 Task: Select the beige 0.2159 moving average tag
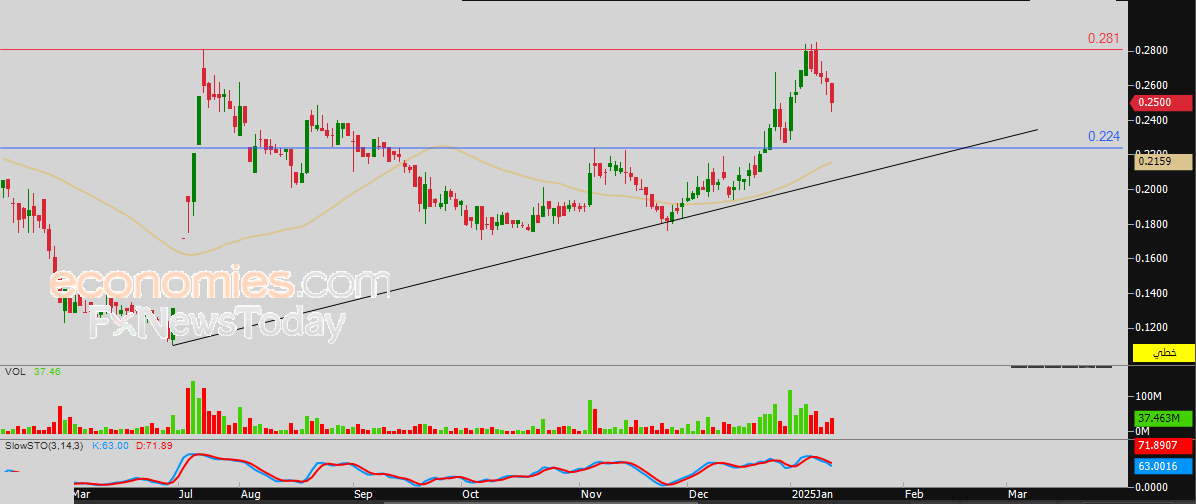coord(1161,161)
